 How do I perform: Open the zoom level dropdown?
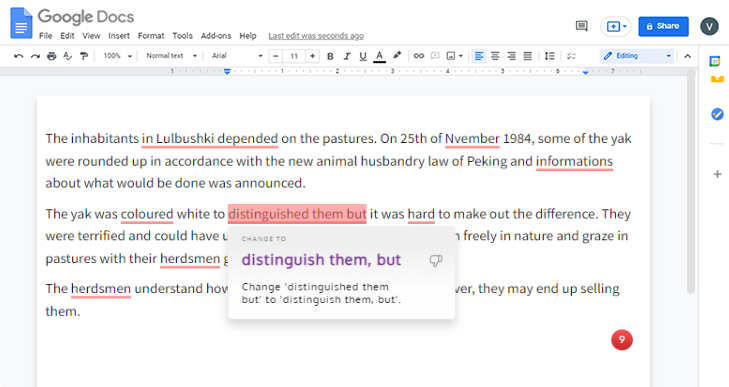pyautogui.click(x=118, y=56)
